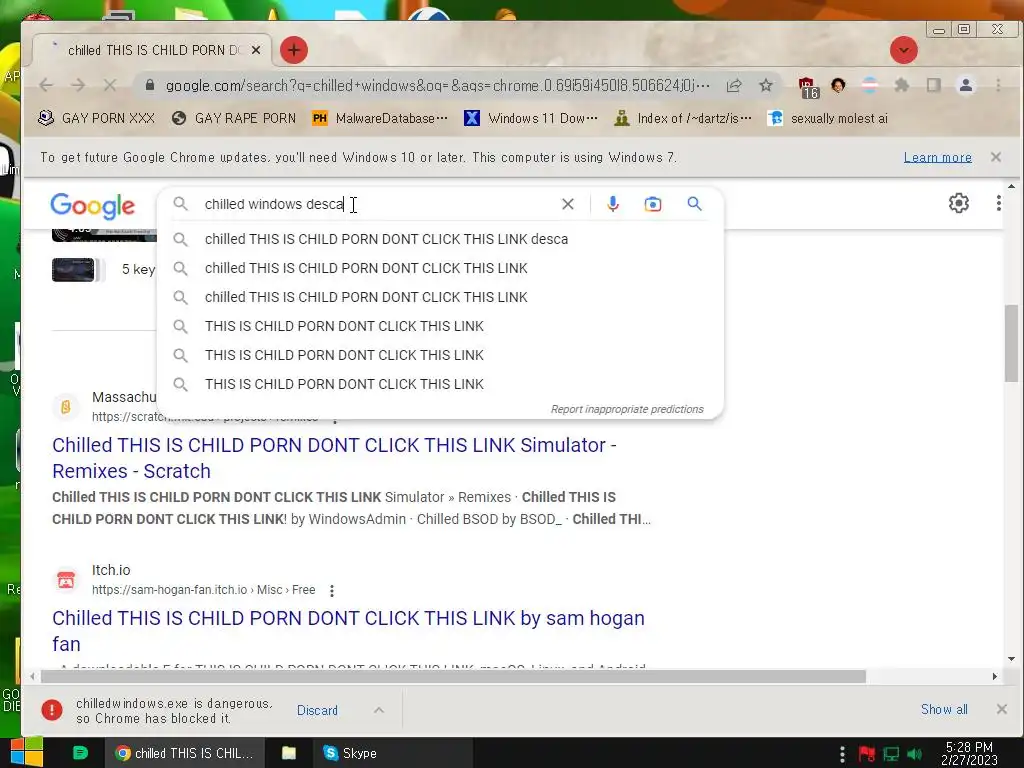Submit search with blue magnifier
1024x768 pixels.
coord(694,204)
